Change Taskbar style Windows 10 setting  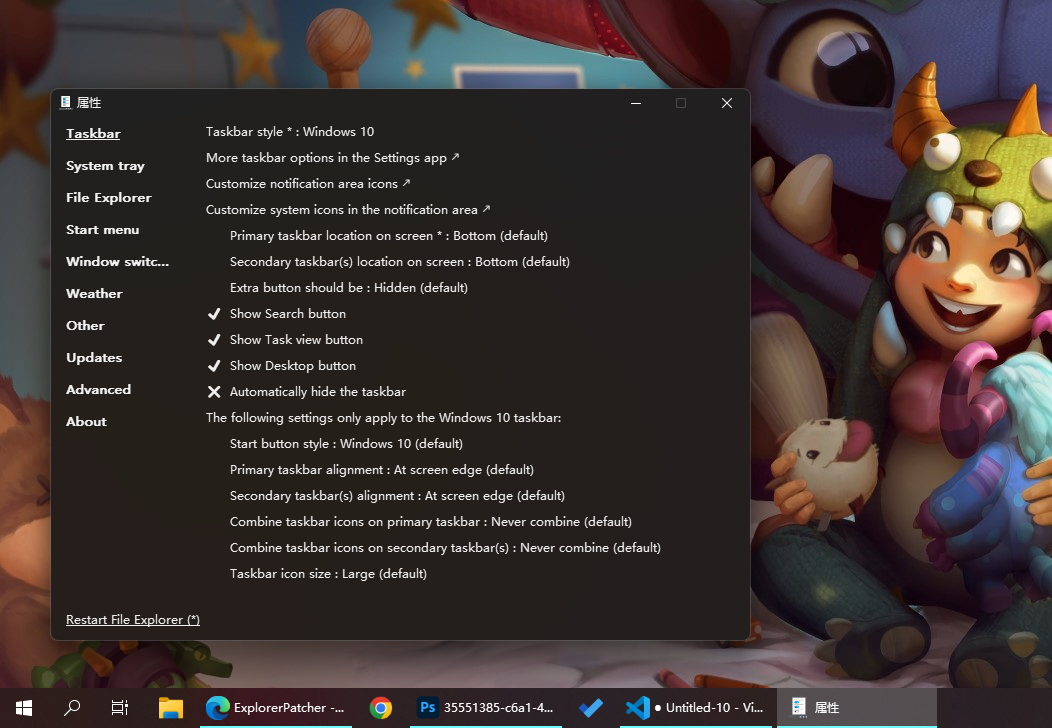pos(290,132)
